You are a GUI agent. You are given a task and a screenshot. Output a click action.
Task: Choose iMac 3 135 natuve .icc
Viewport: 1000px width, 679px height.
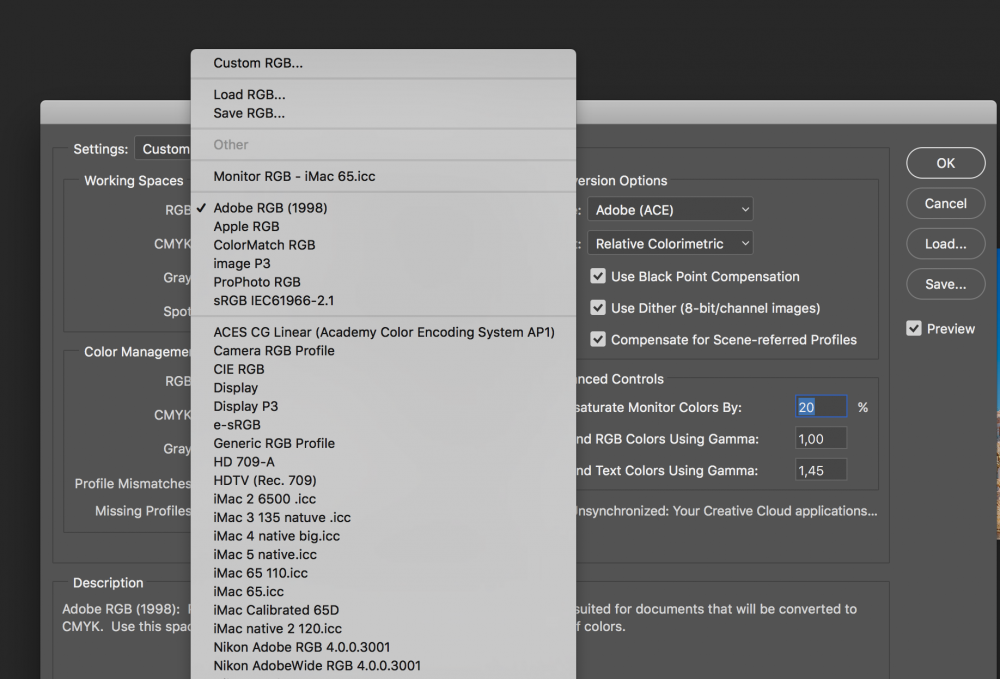click(383, 517)
